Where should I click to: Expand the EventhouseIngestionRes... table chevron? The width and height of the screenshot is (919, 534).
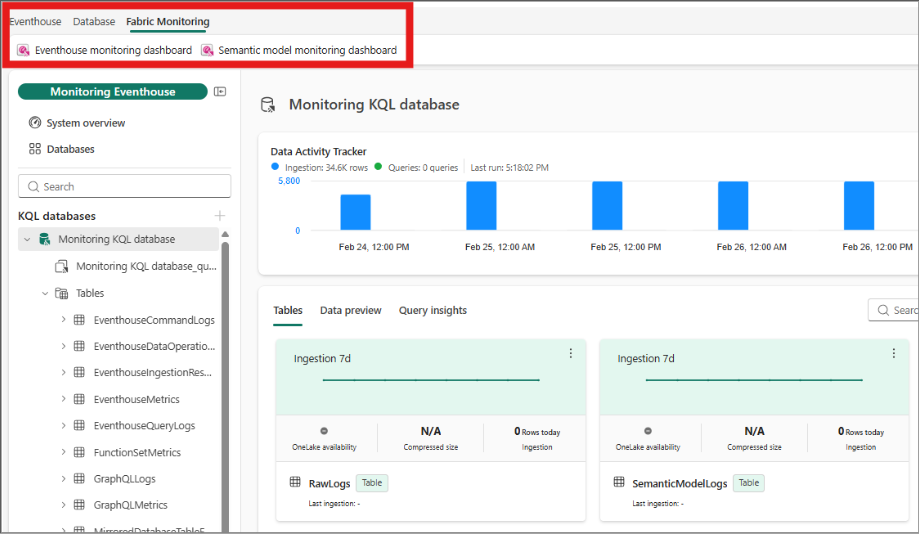[x=63, y=372]
